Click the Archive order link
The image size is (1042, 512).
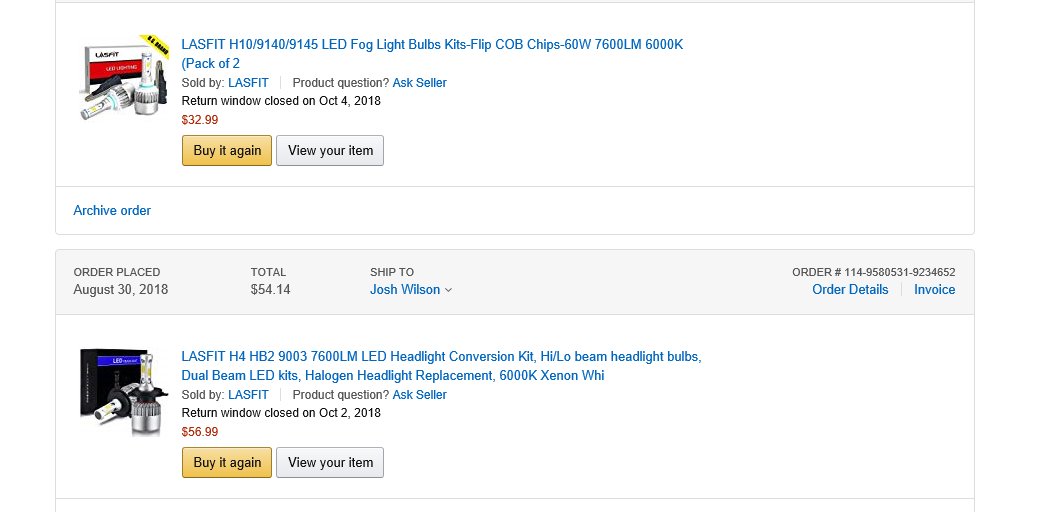pyautogui.click(x=112, y=210)
